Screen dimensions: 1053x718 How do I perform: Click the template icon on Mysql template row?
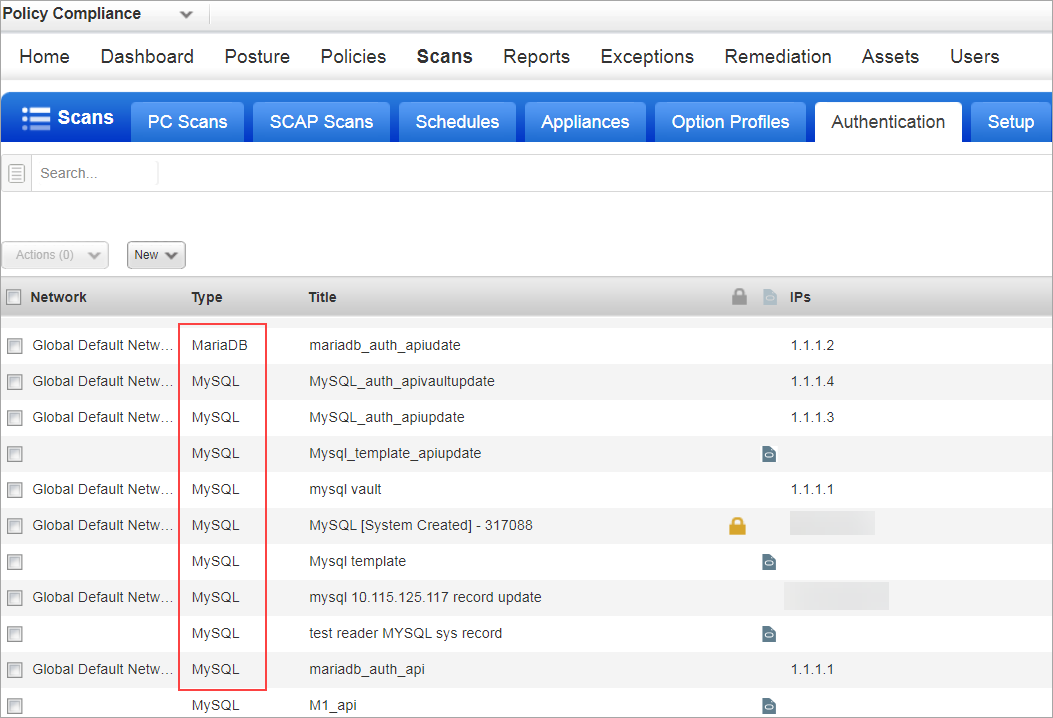pyautogui.click(x=769, y=561)
